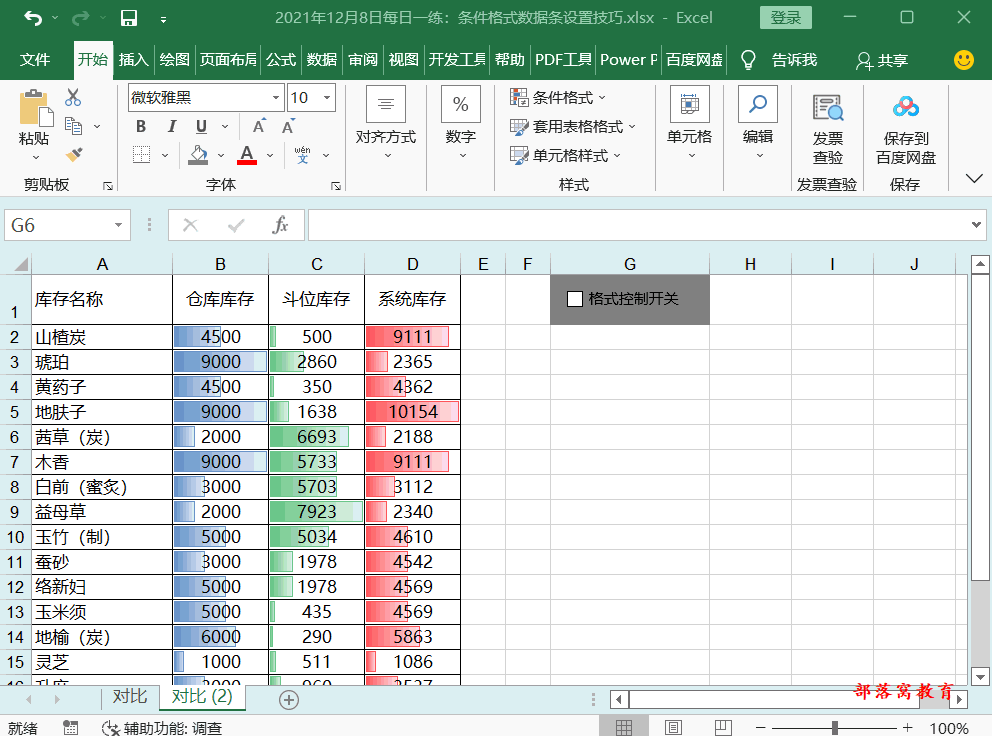Image resolution: width=992 pixels, height=736 pixels.
Task: Click the 发票查验 invoice check icon
Action: tap(828, 108)
